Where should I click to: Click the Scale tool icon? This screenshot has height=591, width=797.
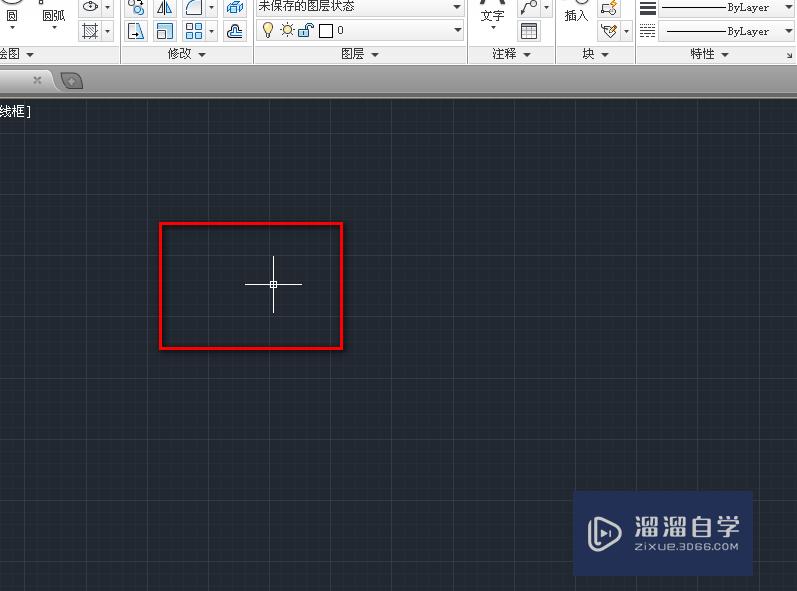tap(164, 31)
